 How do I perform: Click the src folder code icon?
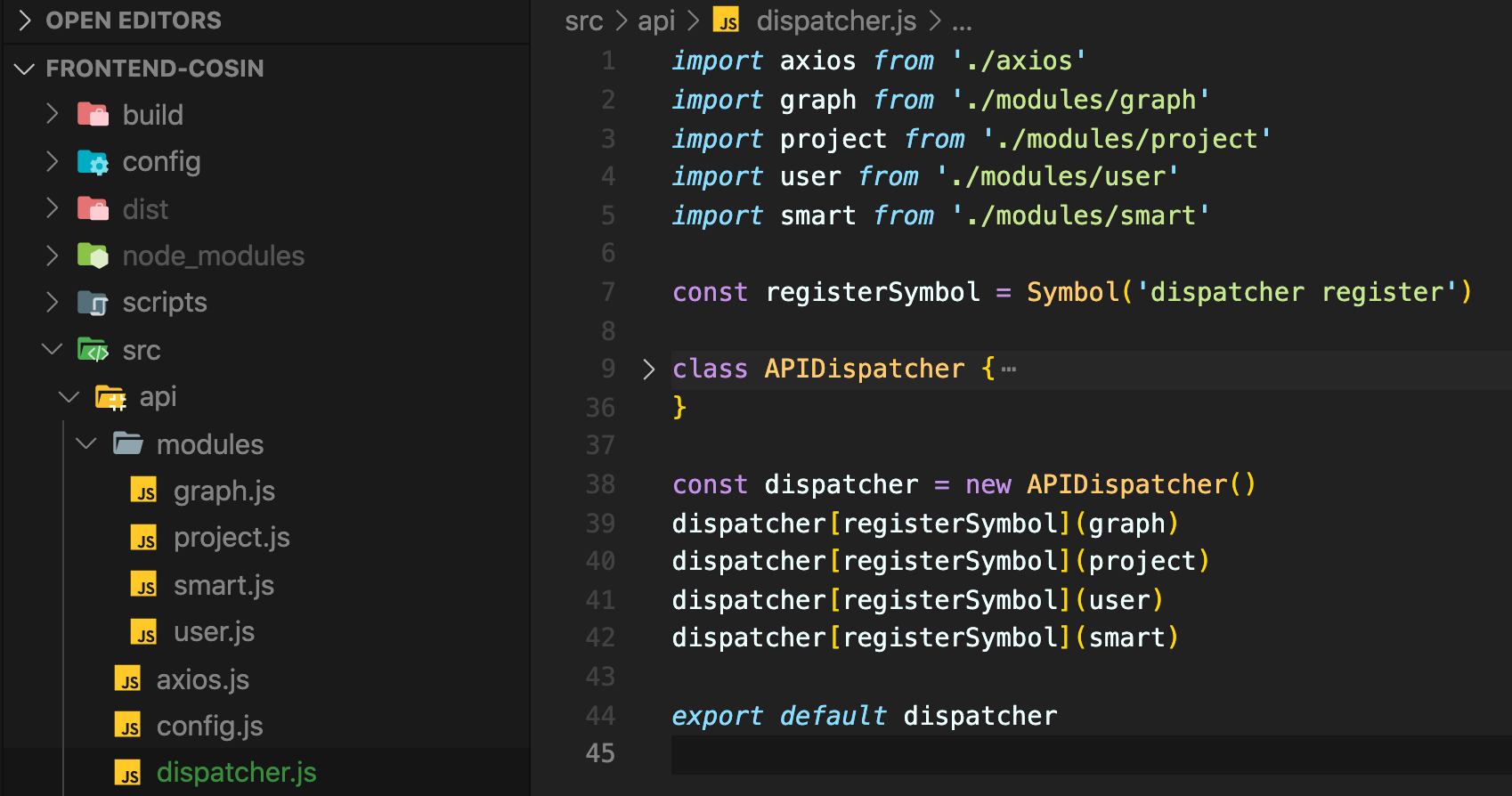point(93,350)
